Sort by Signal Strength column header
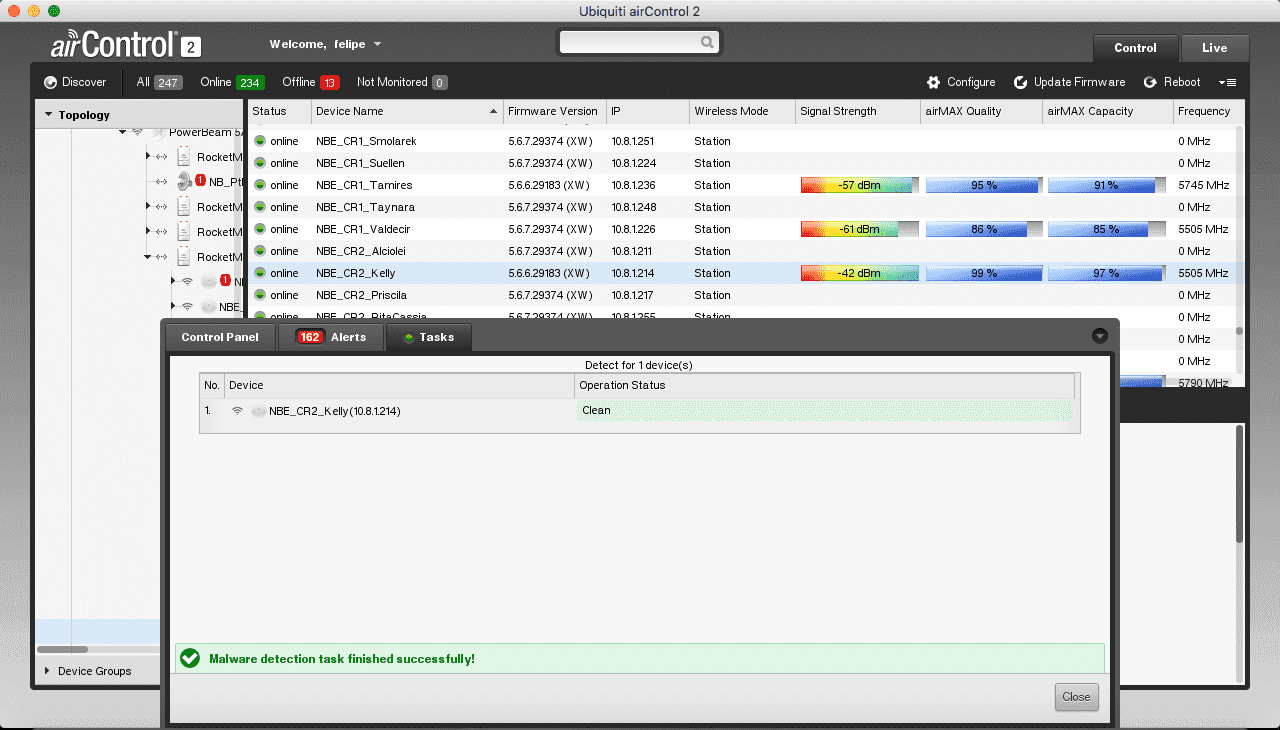 858,111
